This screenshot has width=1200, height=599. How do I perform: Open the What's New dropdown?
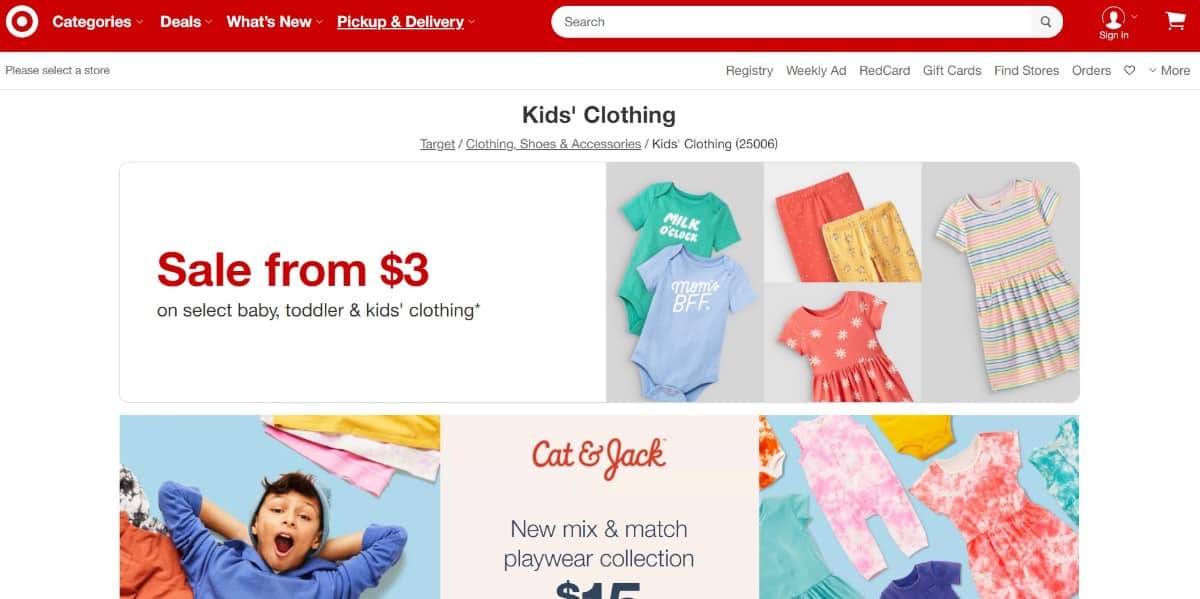274,22
